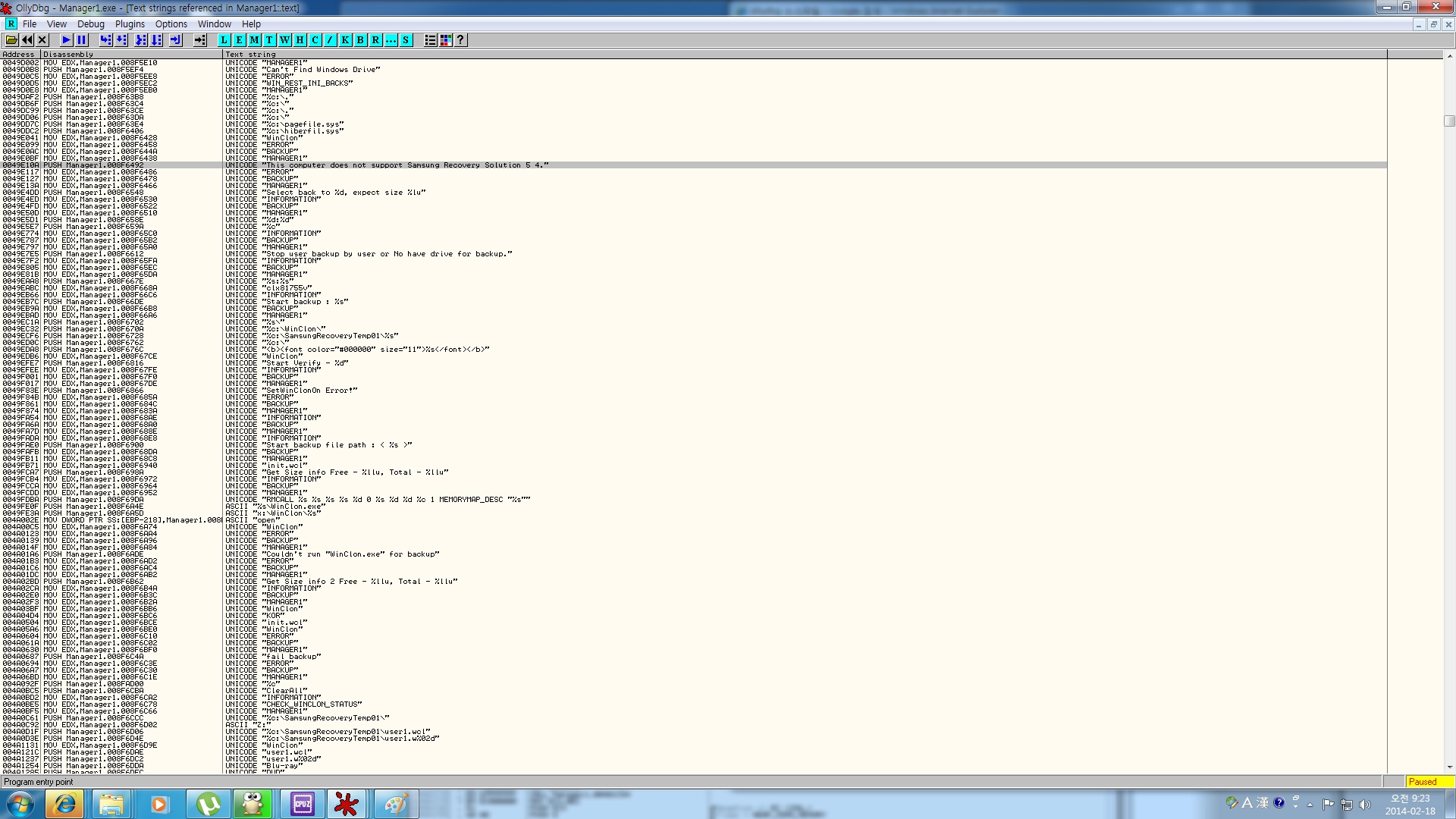1456x819 pixels.
Task: Click the Restart program rewind icon
Action: pos(27,40)
